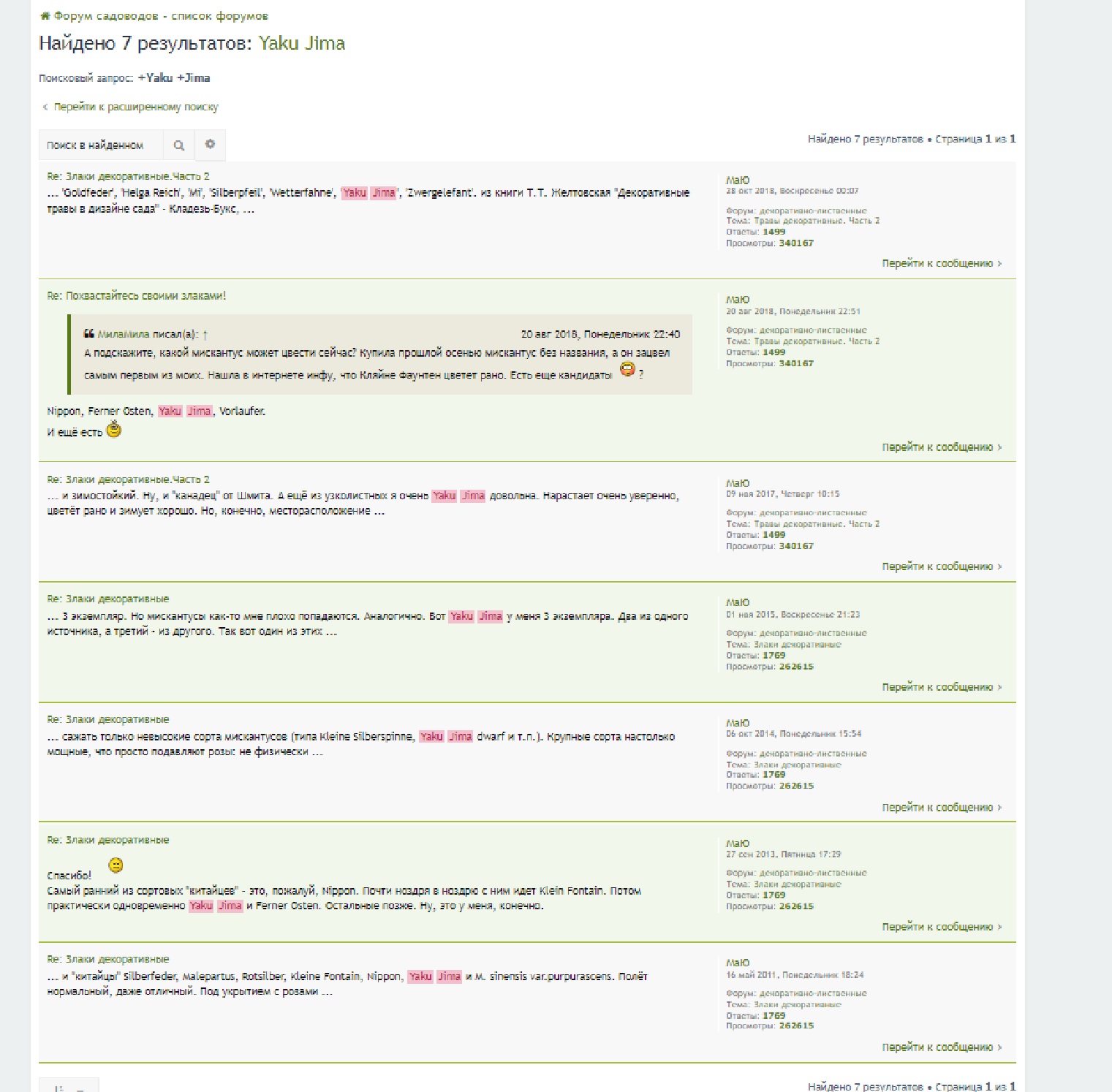Click the home icon in the breadcrumb
The width and height of the screenshot is (1112, 1092).
coord(45,16)
